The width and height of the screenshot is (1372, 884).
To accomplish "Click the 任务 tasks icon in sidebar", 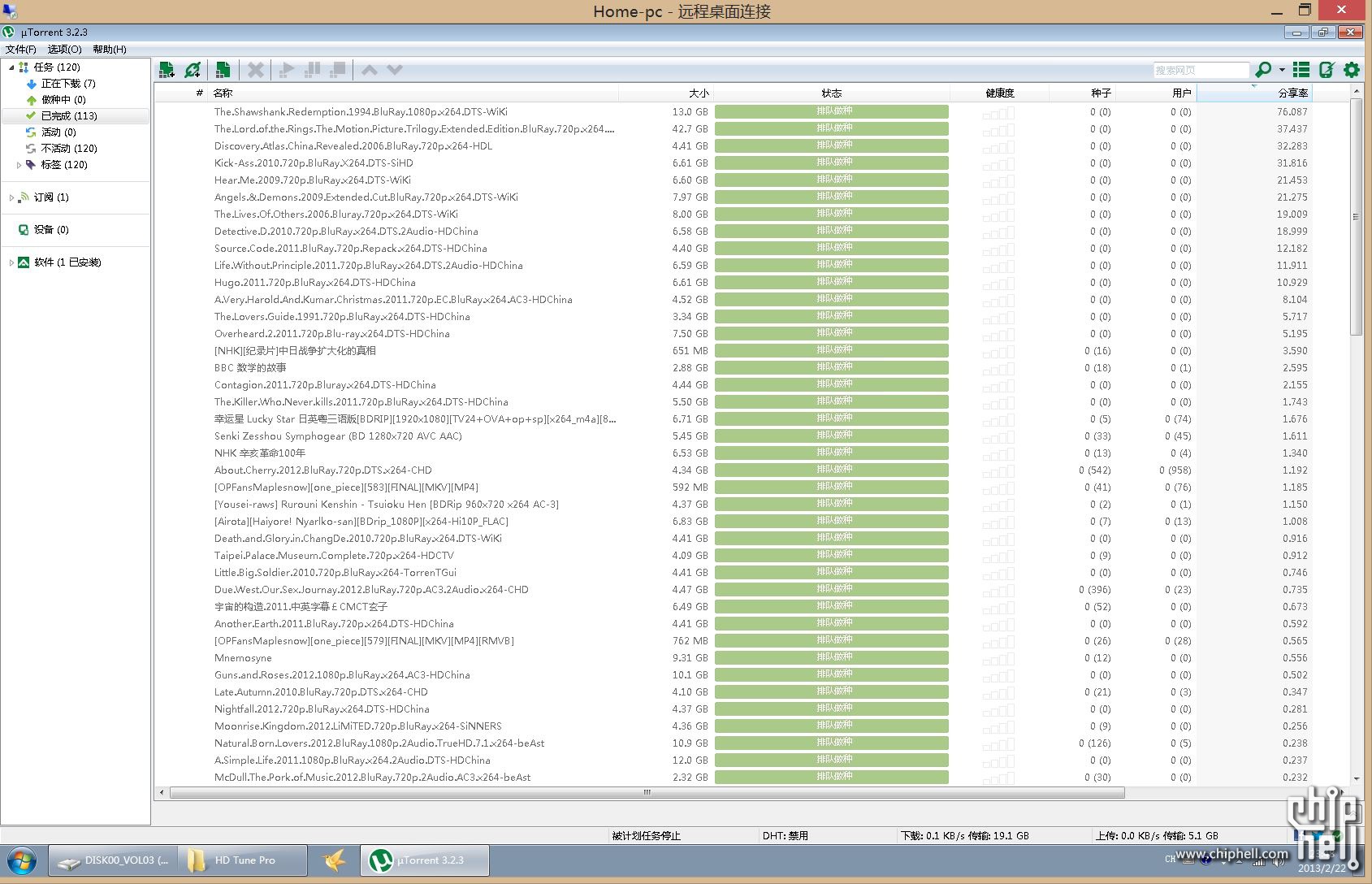I will pyautogui.click(x=24, y=67).
